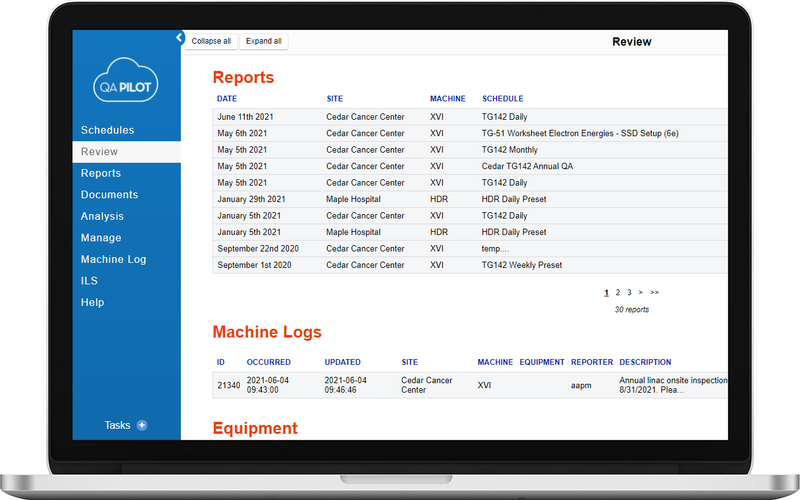Open Schedules in the sidebar
The image size is (800, 500).
coord(107,130)
